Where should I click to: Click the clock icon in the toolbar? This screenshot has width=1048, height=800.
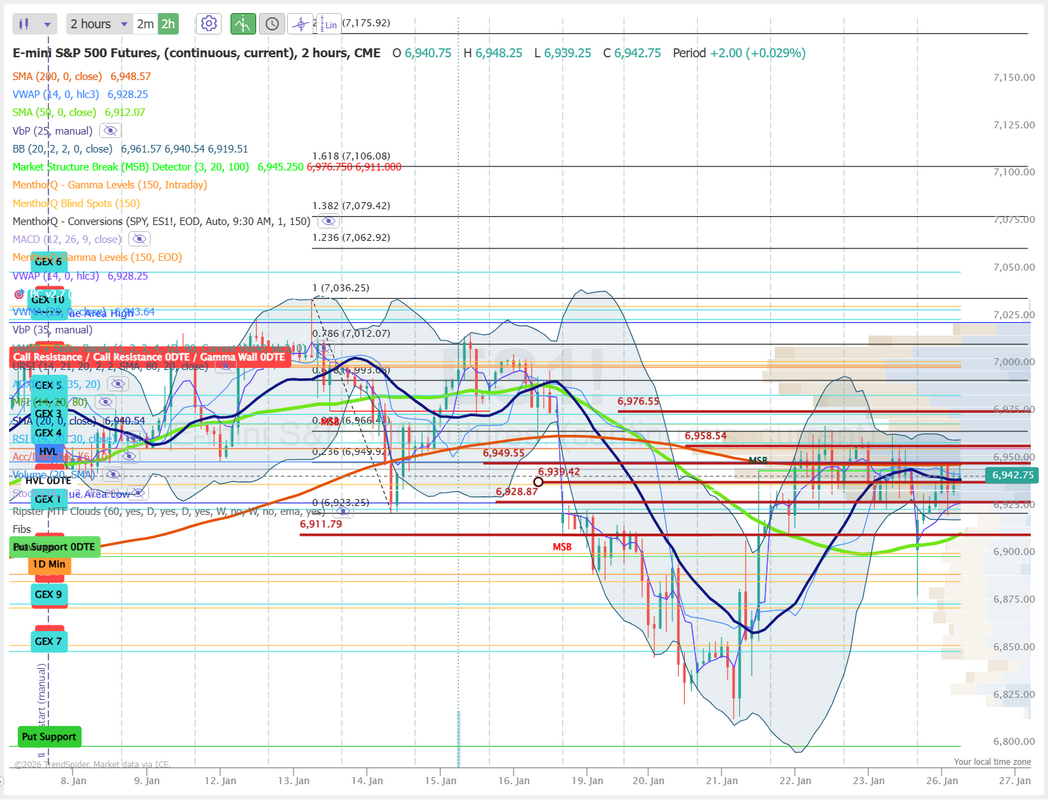[271, 24]
